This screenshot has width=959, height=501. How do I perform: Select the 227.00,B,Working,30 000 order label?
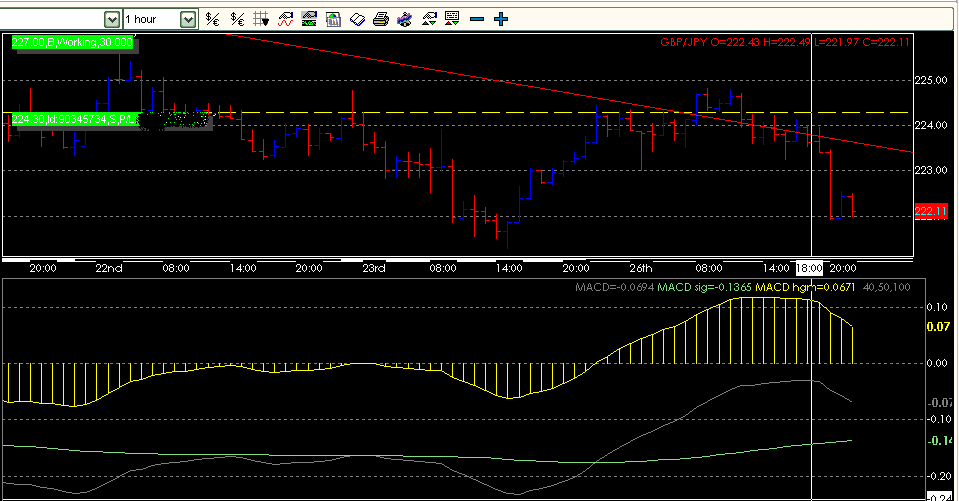72,42
